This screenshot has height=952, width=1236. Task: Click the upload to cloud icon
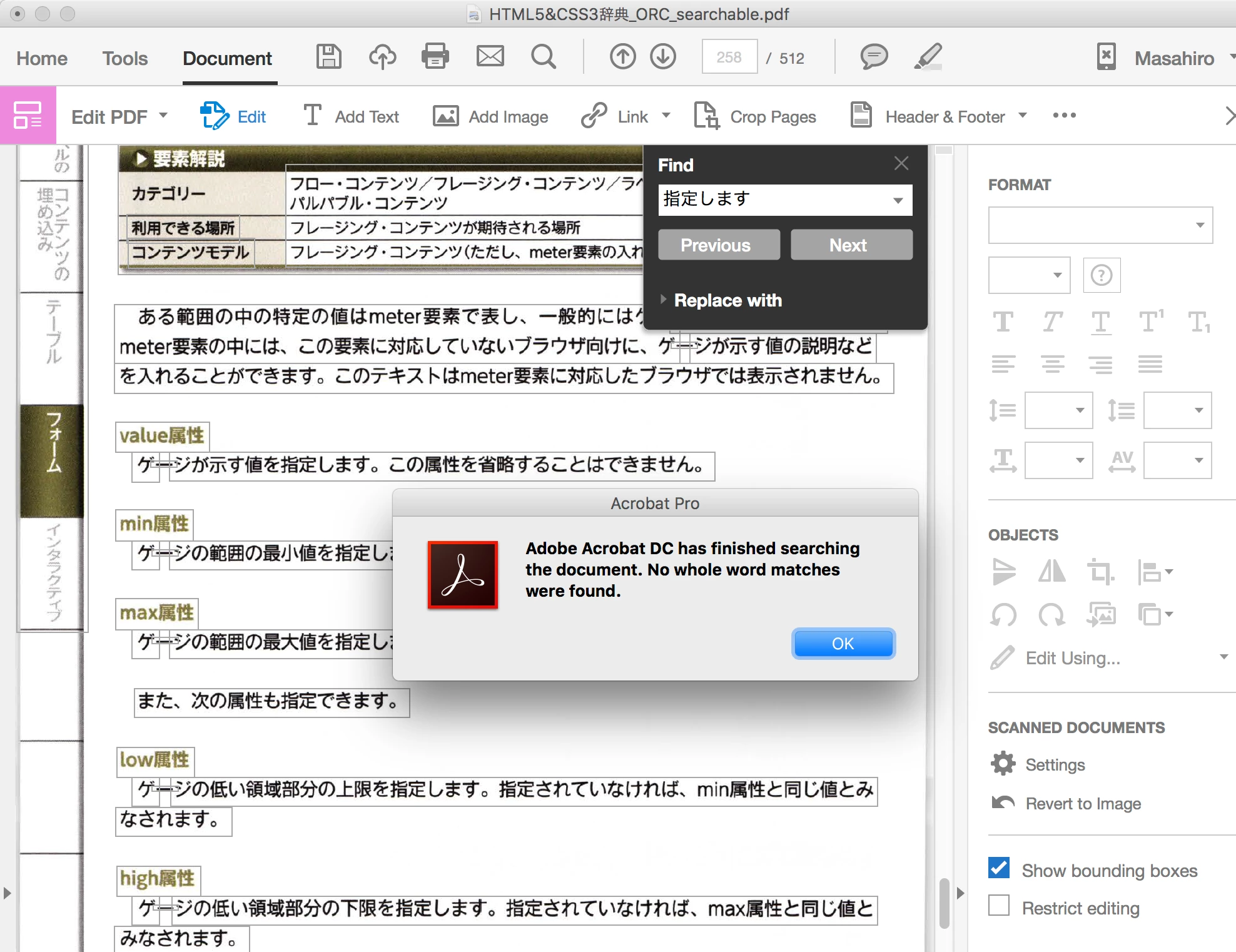click(x=382, y=57)
